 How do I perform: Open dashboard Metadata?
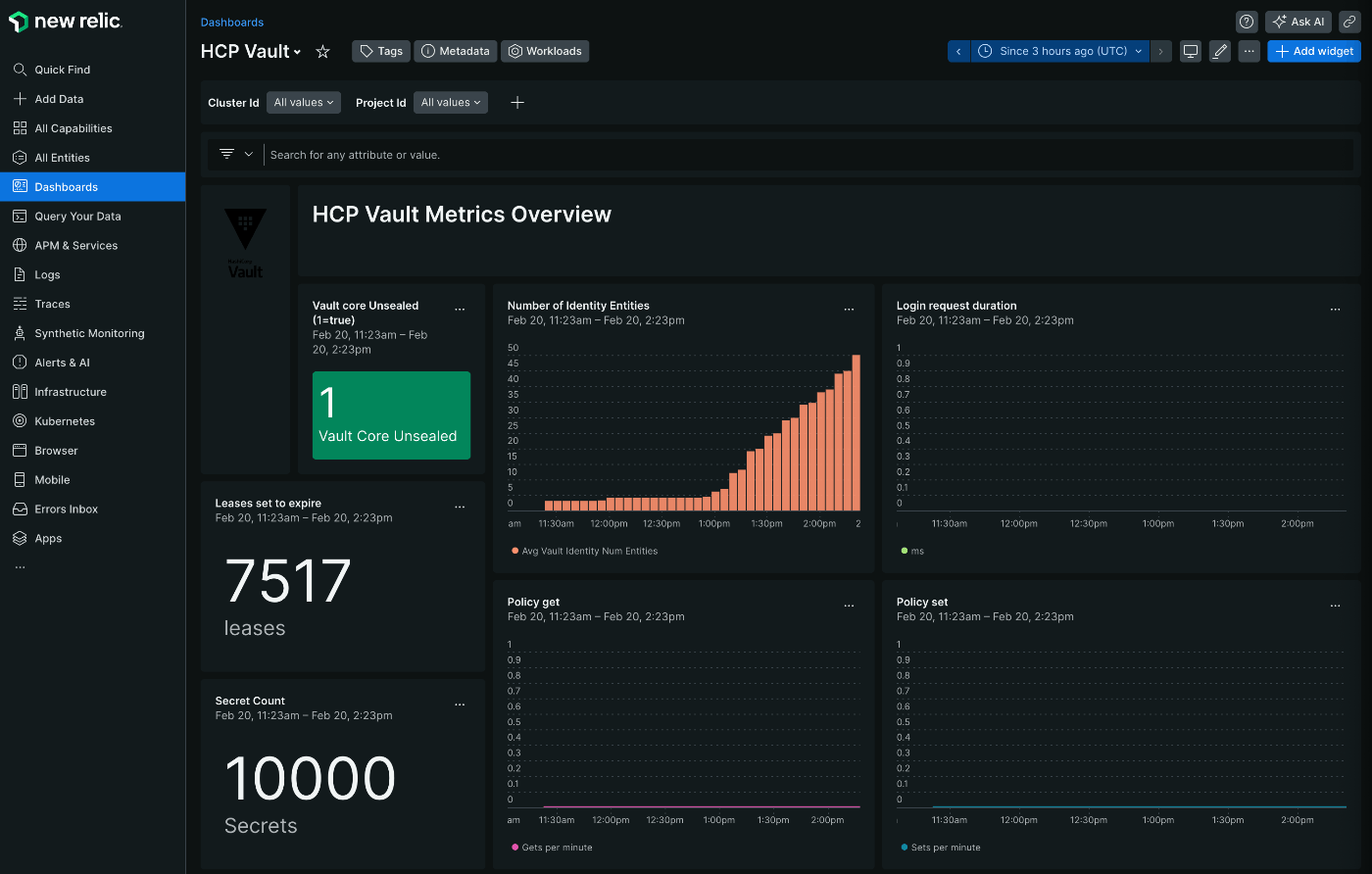pyautogui.click(x=456, y=51)
